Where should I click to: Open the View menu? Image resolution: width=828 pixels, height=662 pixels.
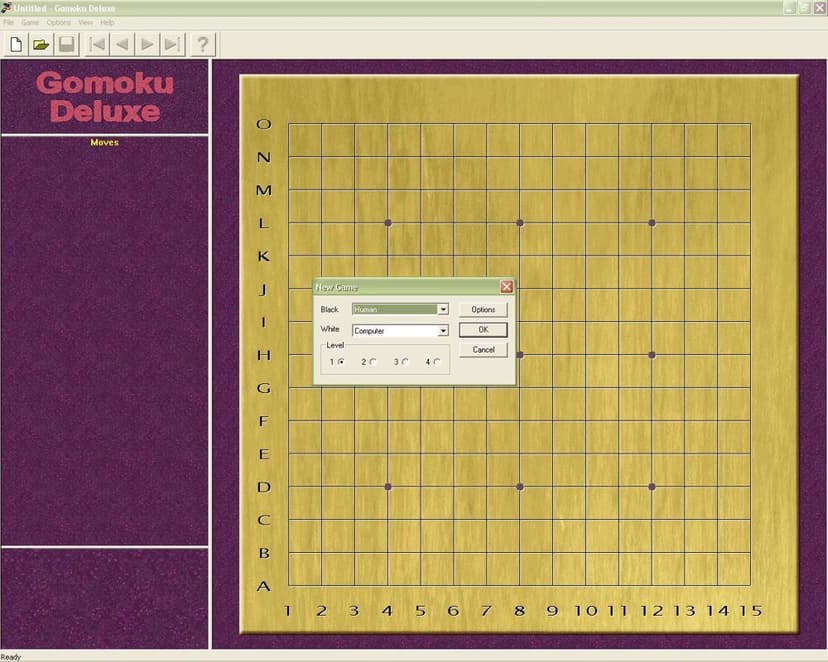pyautogui.click(x=86, y=23)
